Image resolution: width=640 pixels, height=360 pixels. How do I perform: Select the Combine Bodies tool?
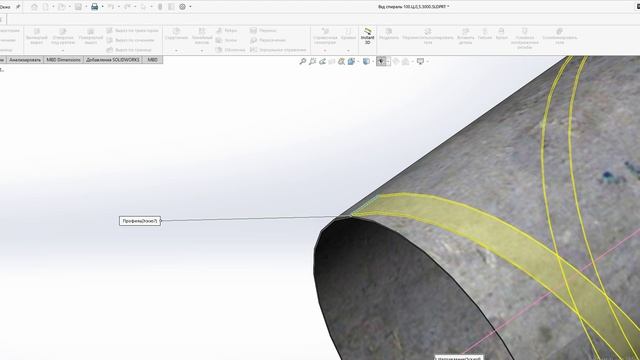click(560, 36)
